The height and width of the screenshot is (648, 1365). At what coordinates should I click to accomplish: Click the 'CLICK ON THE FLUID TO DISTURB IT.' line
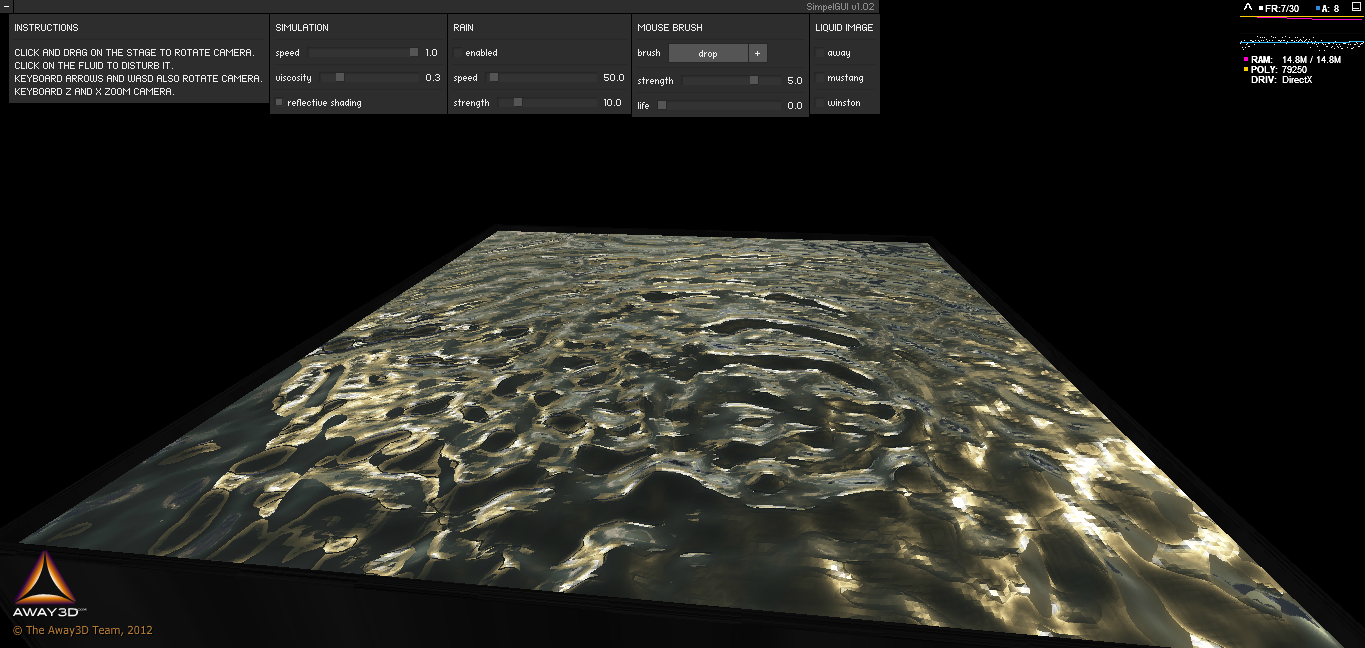[x=93, y=66]
